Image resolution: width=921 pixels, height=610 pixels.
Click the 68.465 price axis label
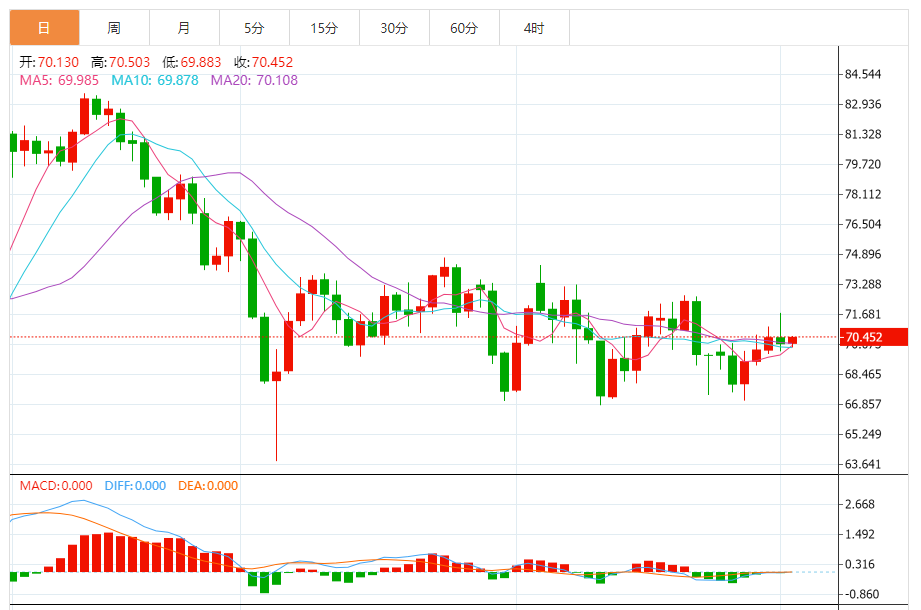pos(863,374)
